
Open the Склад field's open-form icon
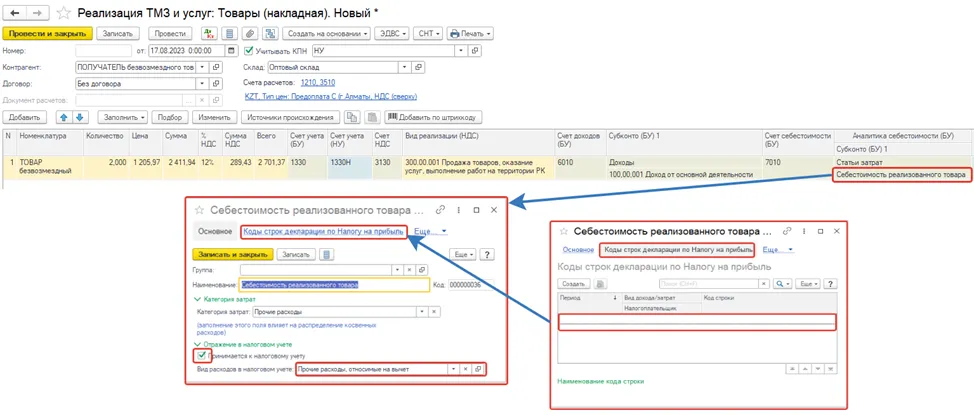(418, 66)
